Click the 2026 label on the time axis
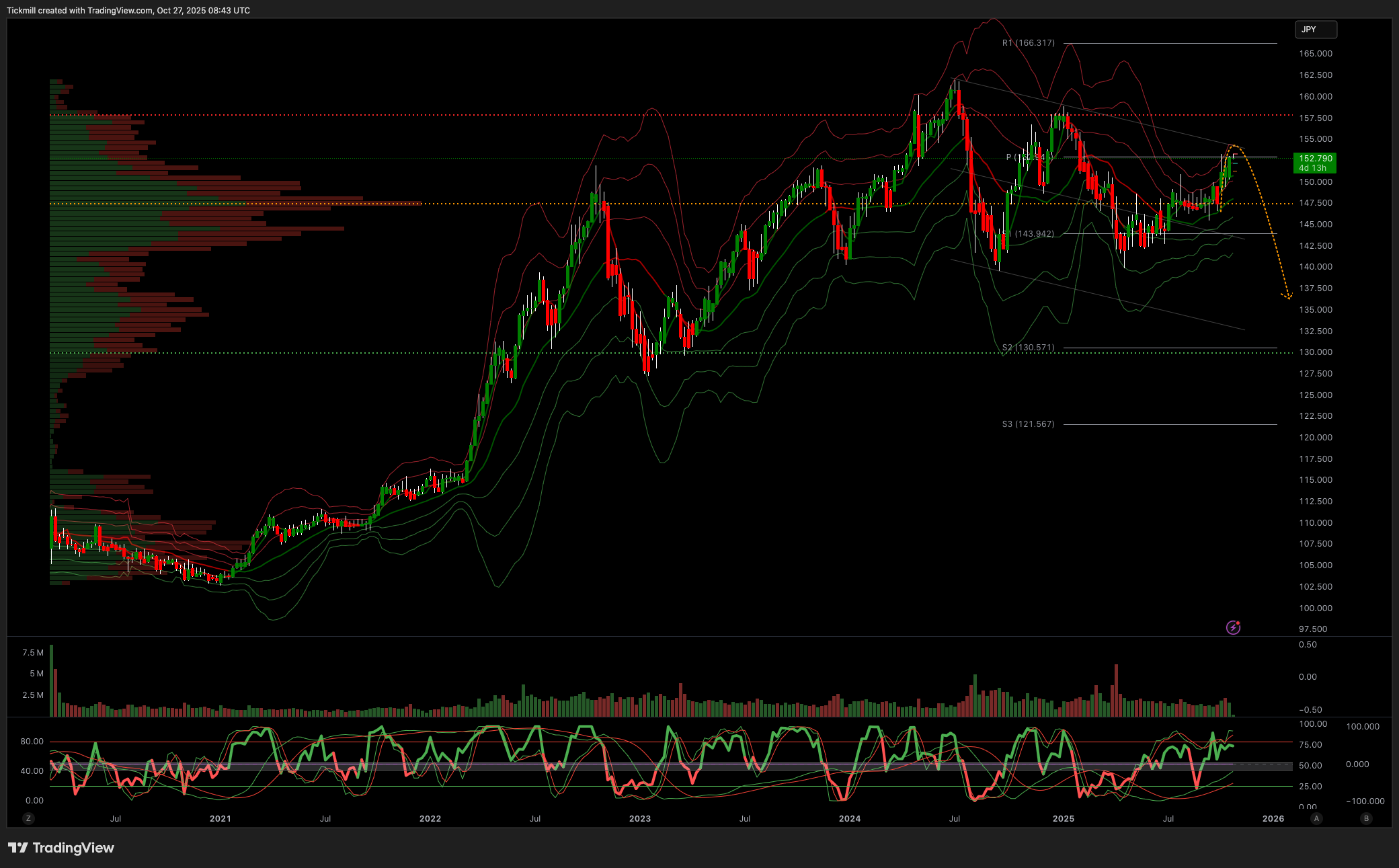Screen dimensions: 1399x868 tap(1273, 818)
